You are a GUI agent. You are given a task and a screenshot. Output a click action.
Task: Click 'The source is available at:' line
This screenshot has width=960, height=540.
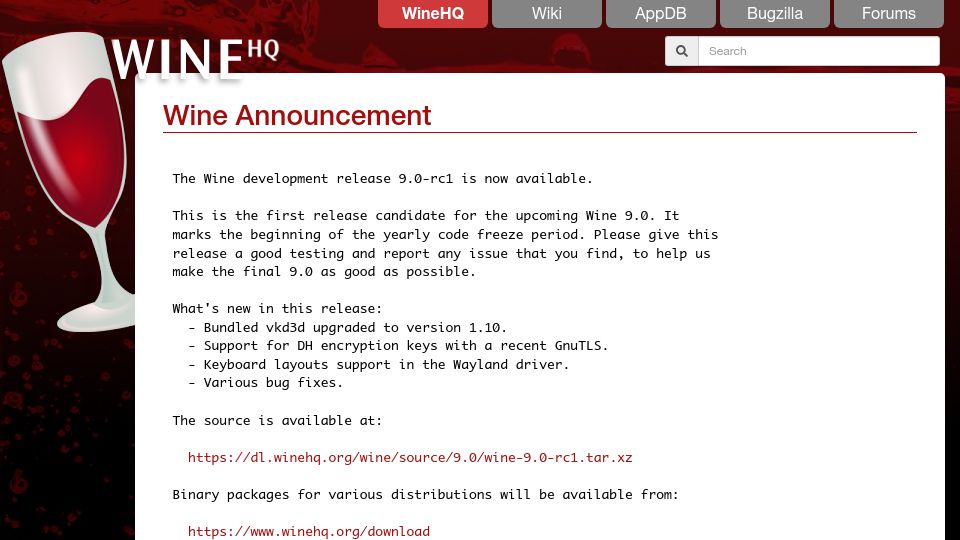click(x=277, y=421)
